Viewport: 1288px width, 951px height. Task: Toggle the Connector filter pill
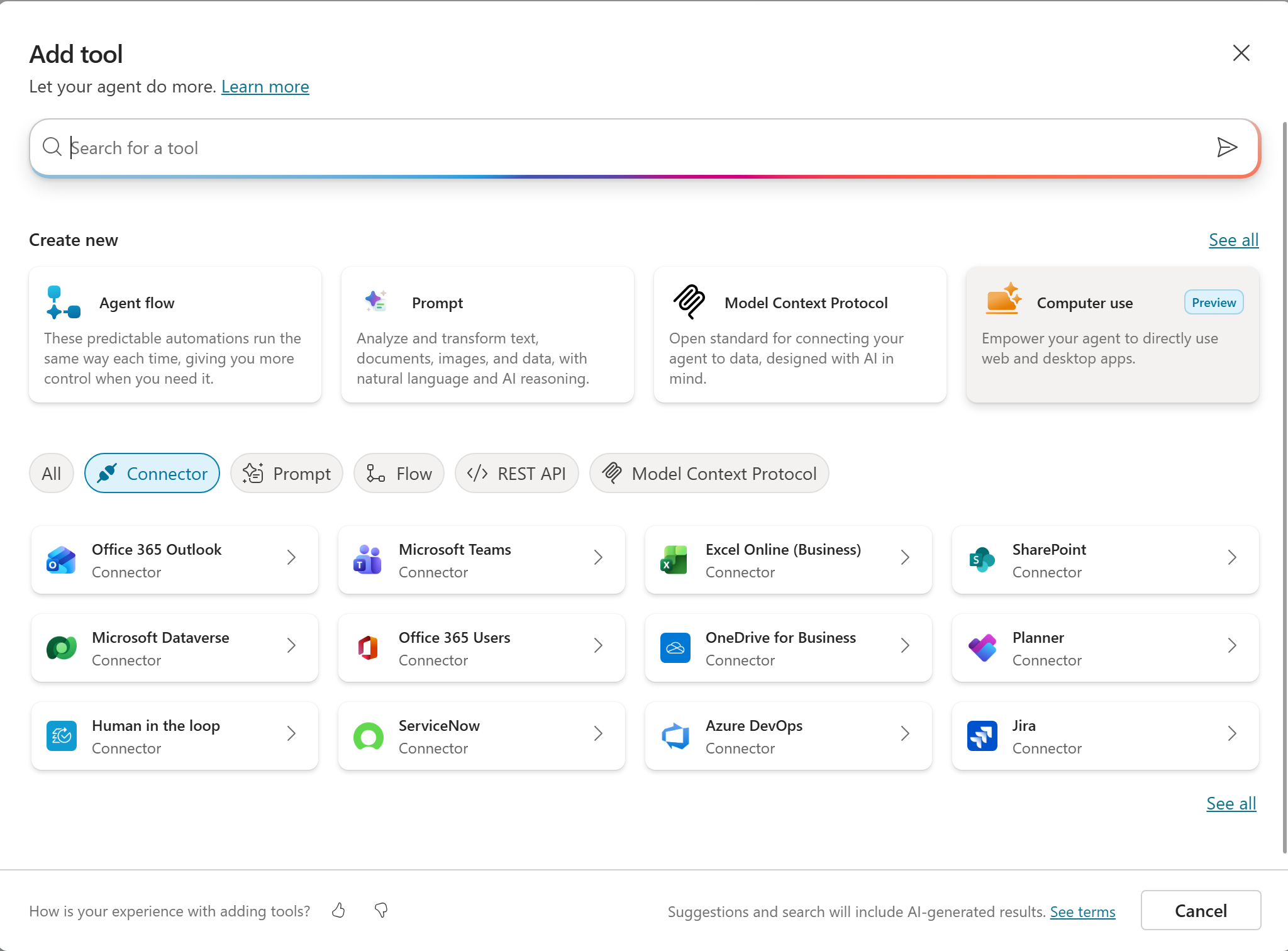pos(152,473)
